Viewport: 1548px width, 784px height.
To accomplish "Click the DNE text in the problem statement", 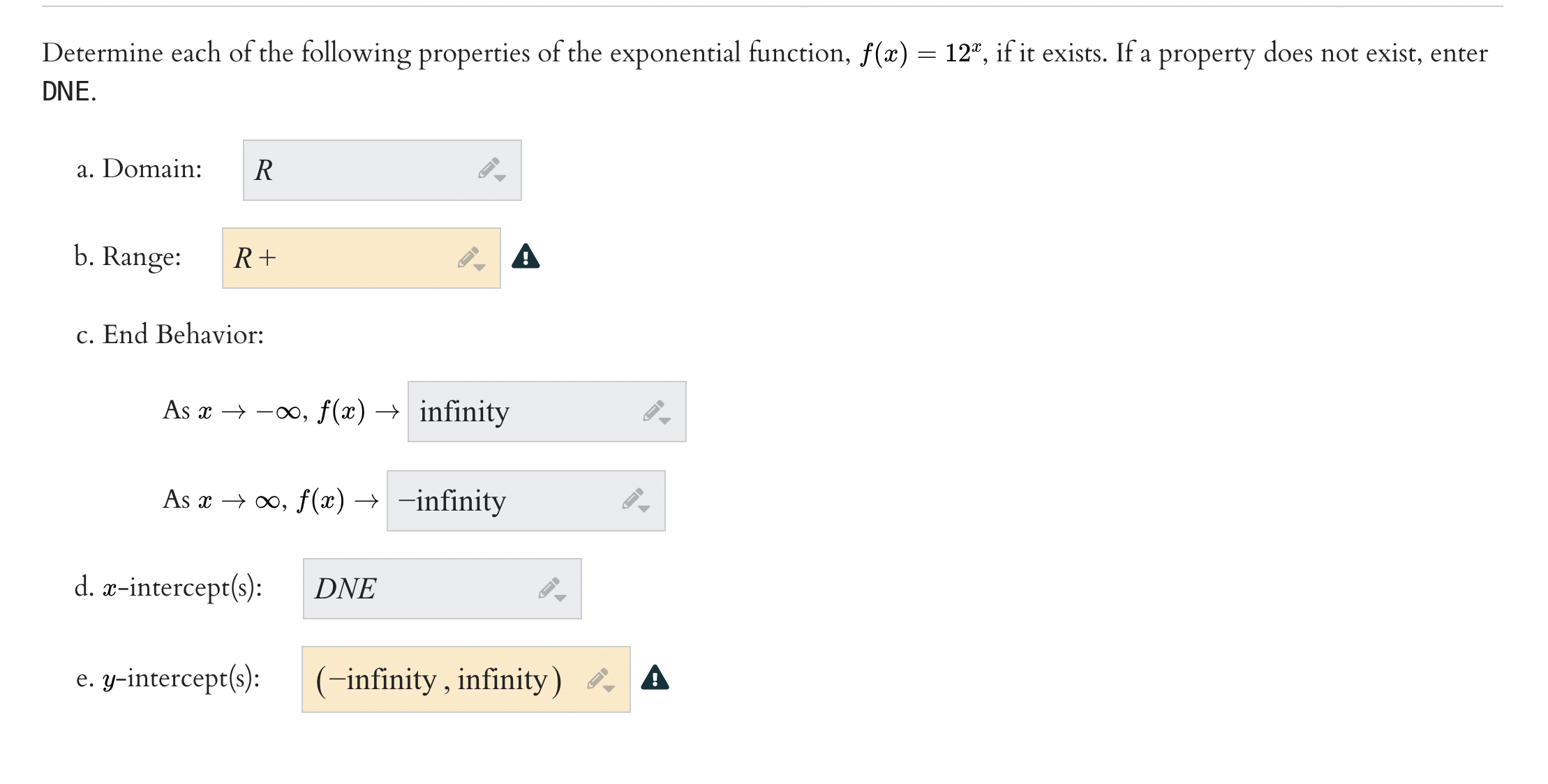I will pyautogui.click(x=64, y=90).
